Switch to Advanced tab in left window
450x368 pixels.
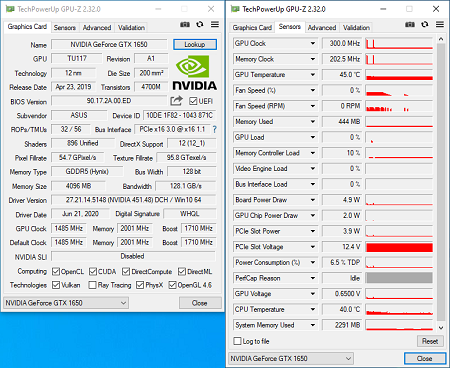tap(97, 28)
